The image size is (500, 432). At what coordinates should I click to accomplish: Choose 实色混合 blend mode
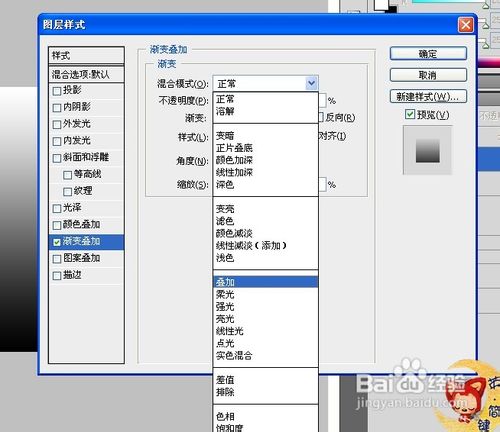pos(266,356)
